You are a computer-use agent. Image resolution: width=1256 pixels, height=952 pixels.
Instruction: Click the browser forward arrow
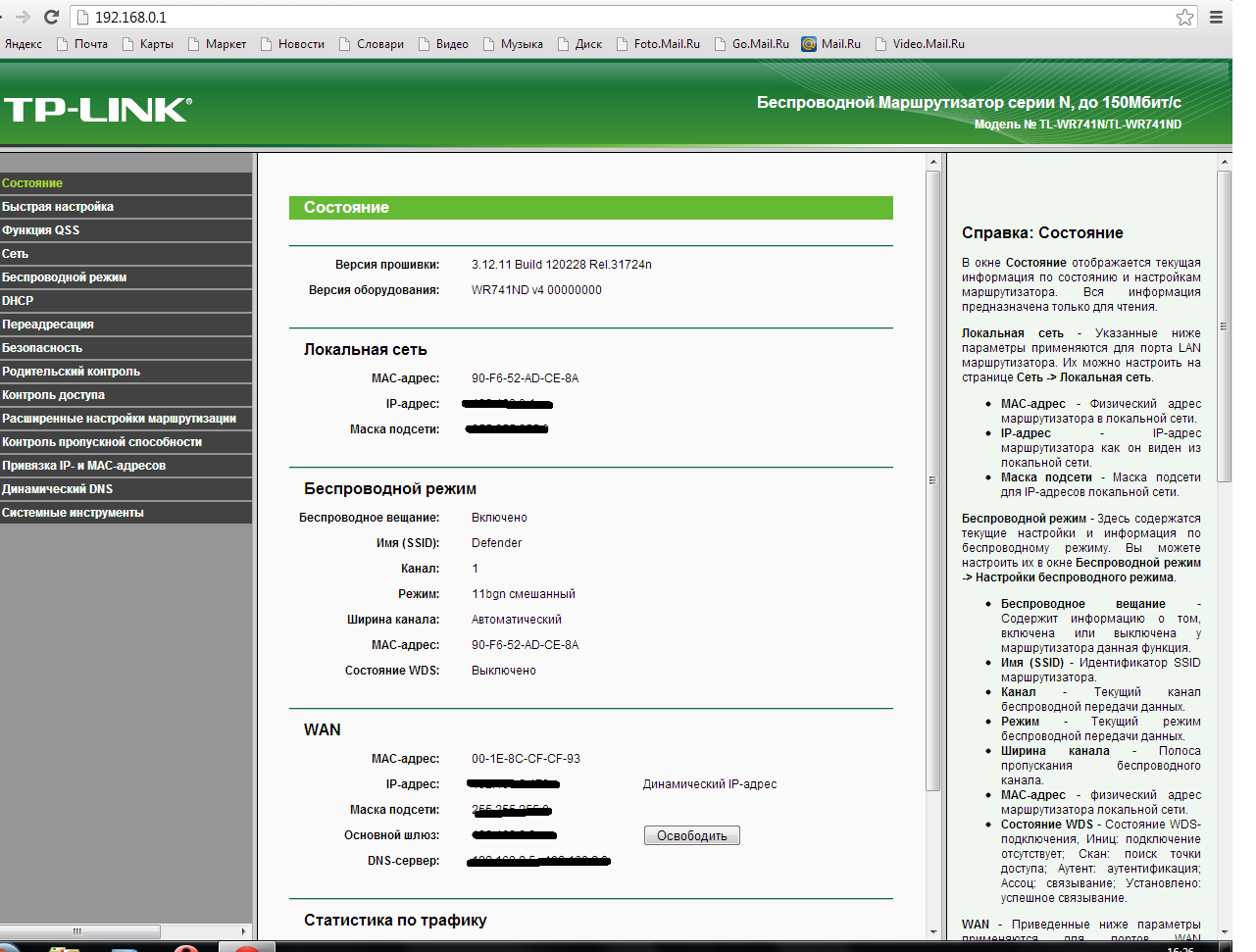(x=23, y=17)
